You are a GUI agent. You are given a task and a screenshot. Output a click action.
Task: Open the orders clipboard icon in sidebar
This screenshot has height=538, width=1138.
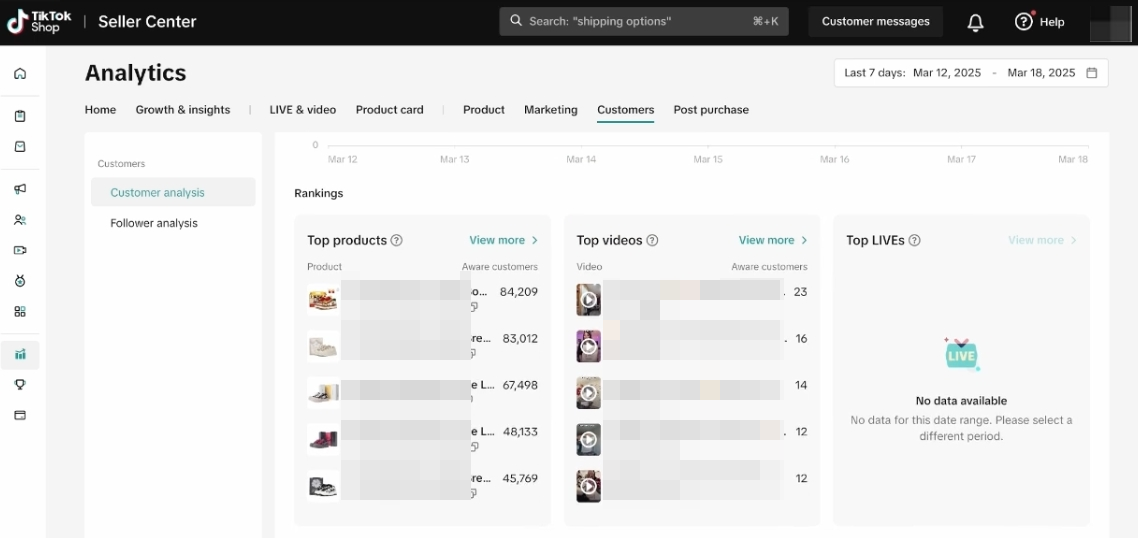point(20,116)
